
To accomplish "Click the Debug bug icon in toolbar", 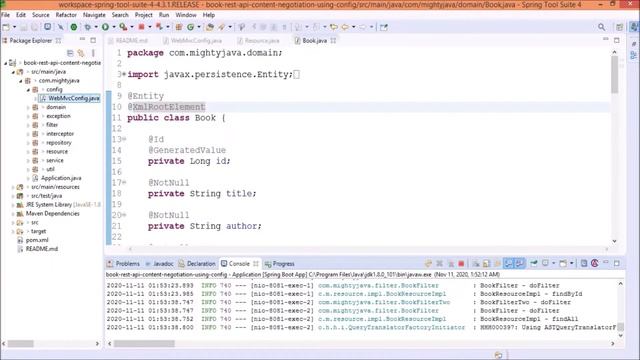I will click(x=88, y=27).
